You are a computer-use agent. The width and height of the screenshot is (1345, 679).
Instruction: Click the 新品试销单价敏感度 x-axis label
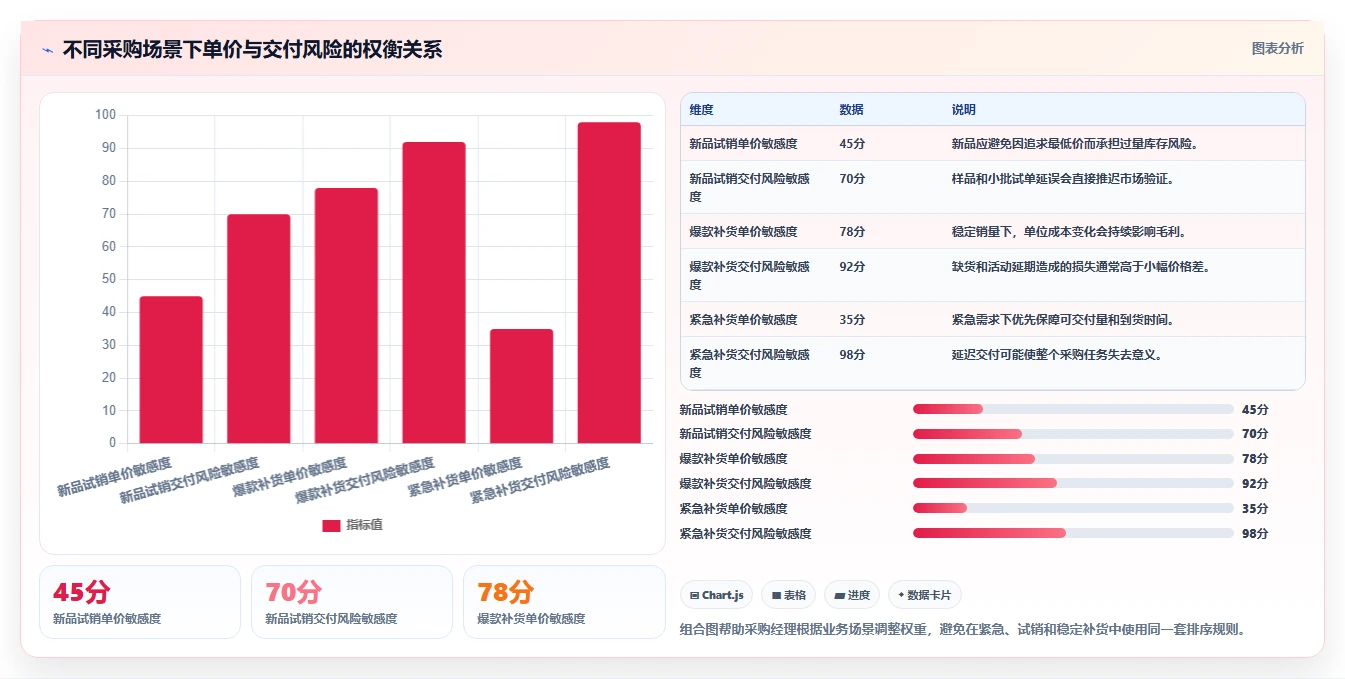point(114,478)
